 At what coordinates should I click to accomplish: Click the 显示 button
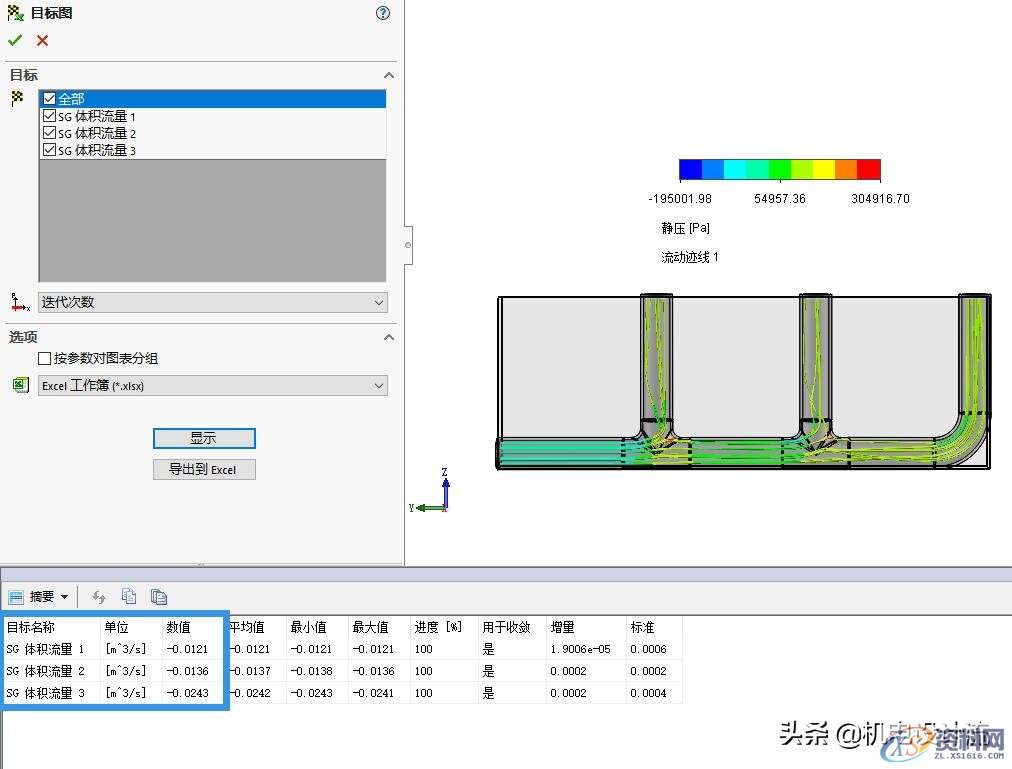click(x=204, y=438)
